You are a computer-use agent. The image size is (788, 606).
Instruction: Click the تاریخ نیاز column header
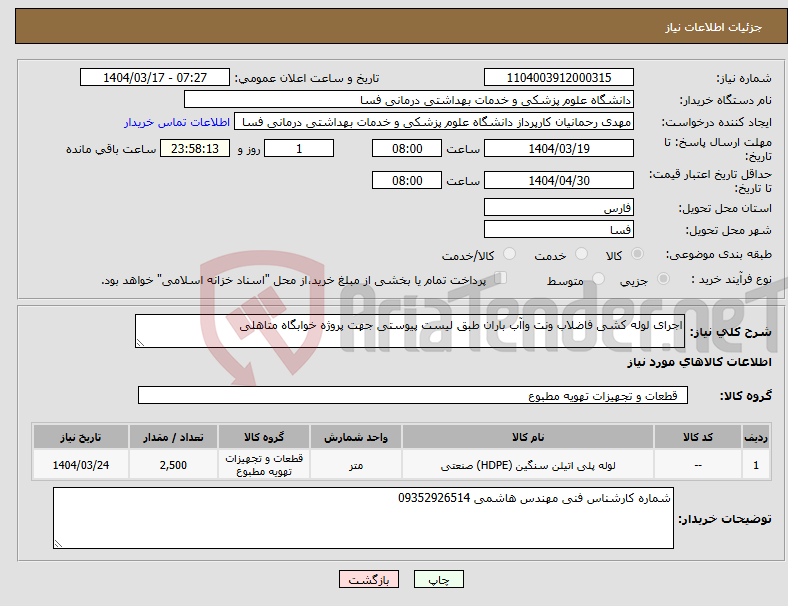80,437
